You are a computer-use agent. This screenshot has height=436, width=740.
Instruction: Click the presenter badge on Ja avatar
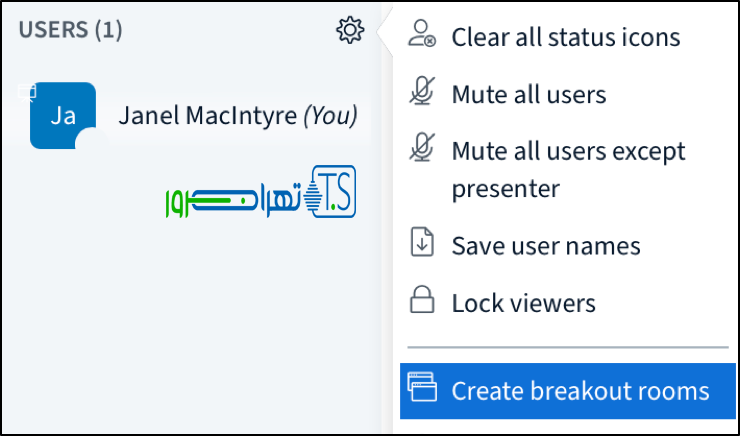(x=28, y=92)
